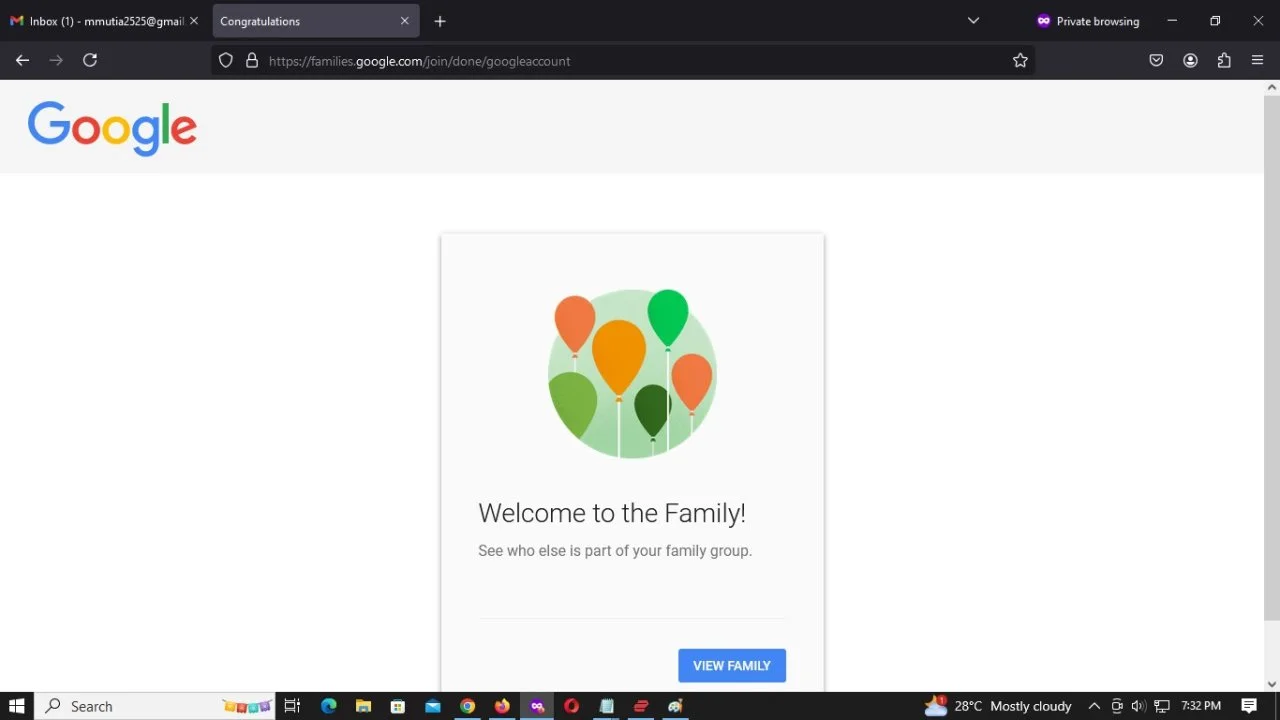Open Opera browser from taskbar

571,706
